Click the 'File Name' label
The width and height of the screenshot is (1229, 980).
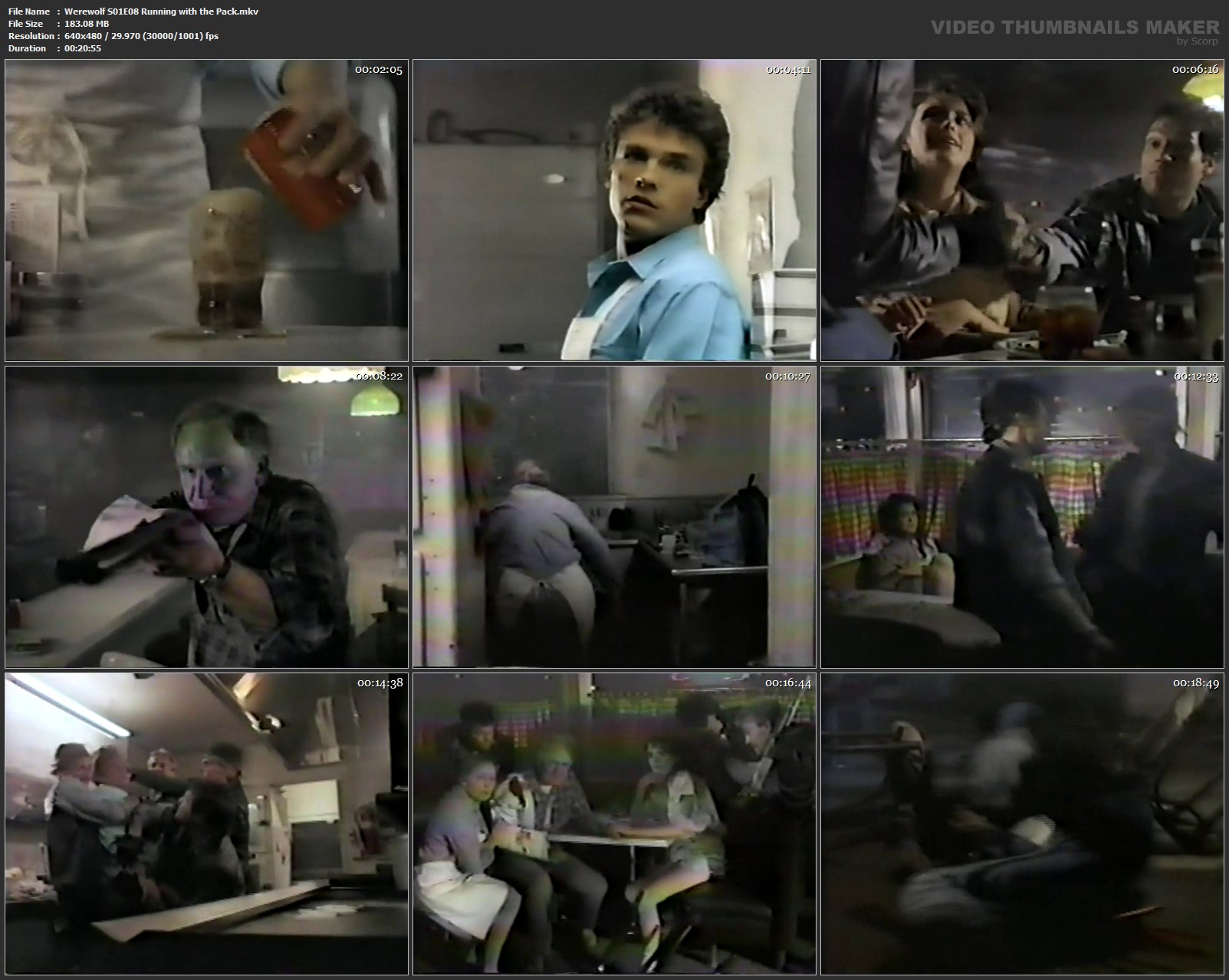[29, 12]
